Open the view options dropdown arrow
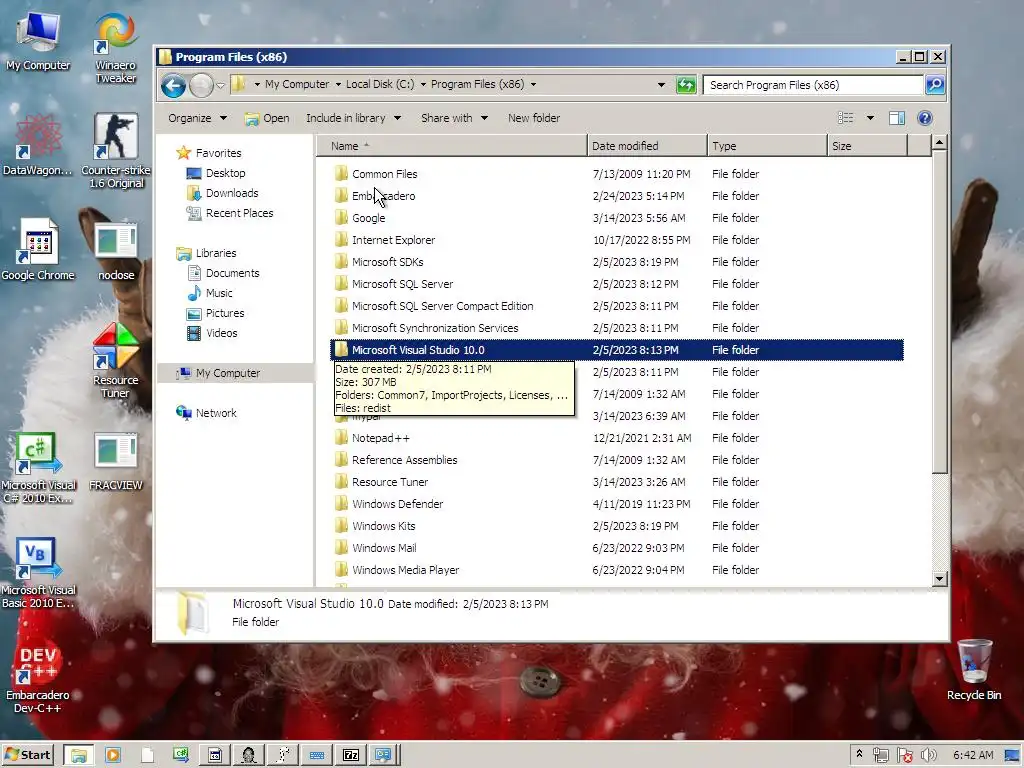 tap(870, 118)
